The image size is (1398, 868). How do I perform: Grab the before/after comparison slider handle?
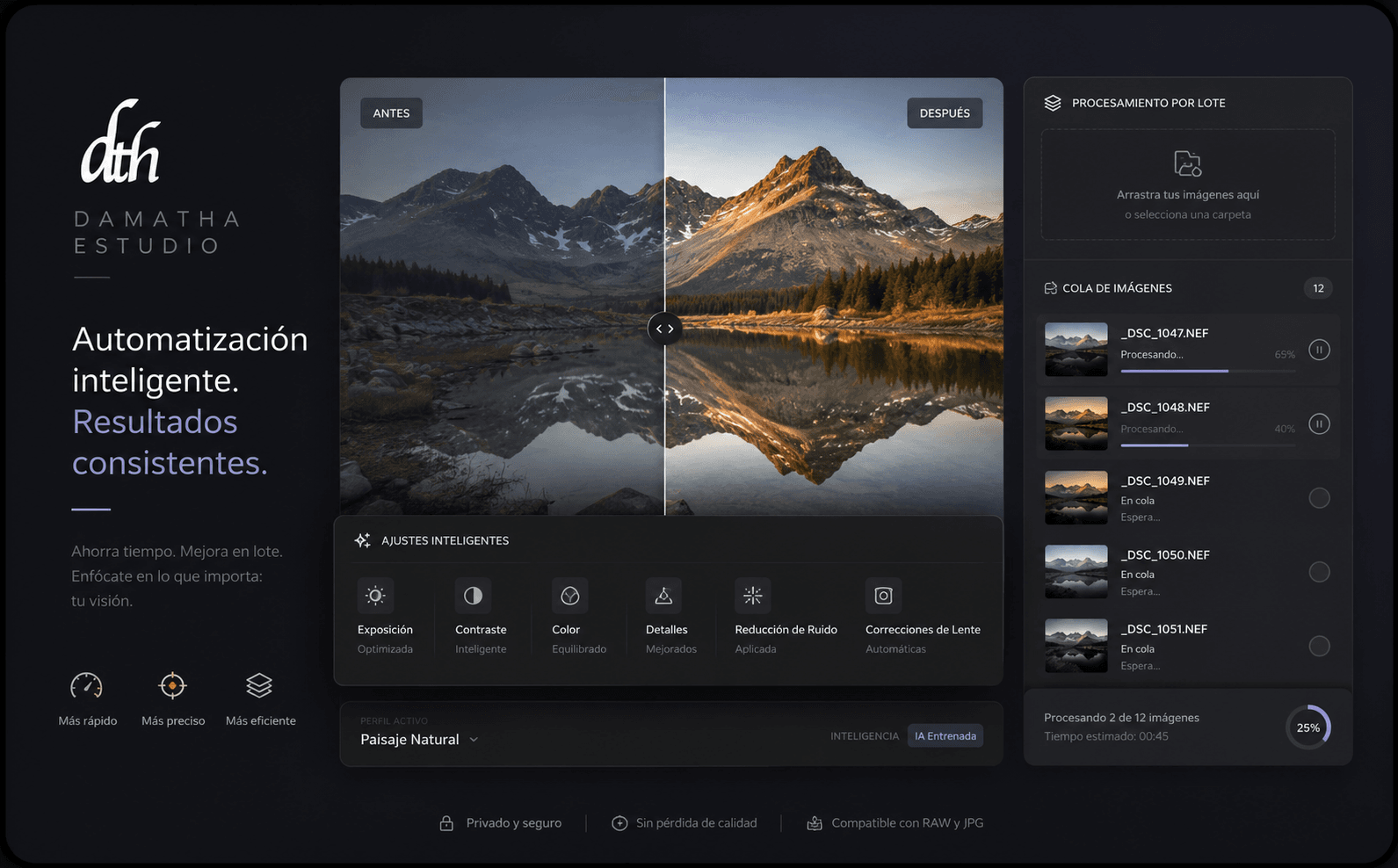665,329
